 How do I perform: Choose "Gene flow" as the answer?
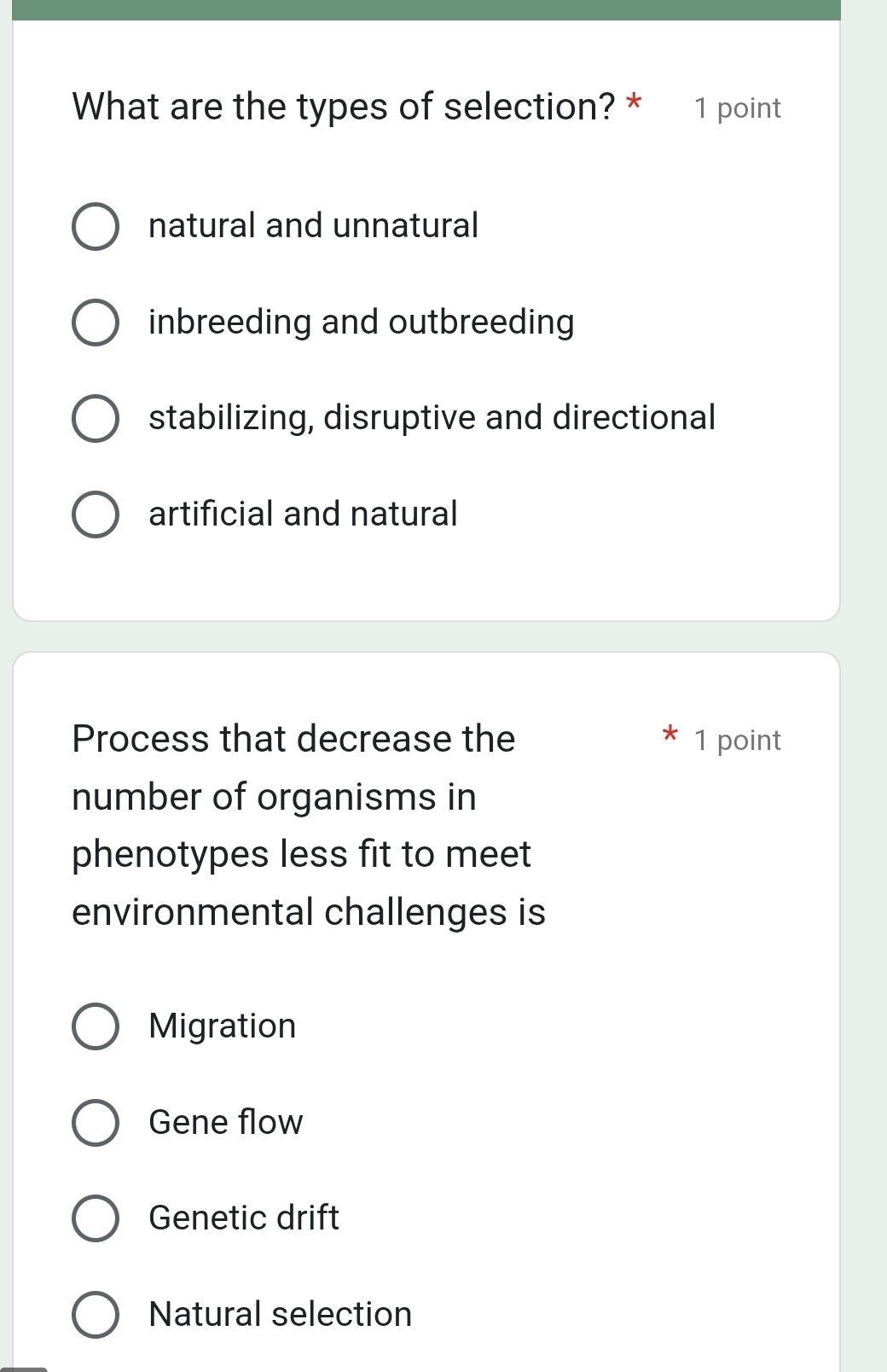pos(96,1123)
